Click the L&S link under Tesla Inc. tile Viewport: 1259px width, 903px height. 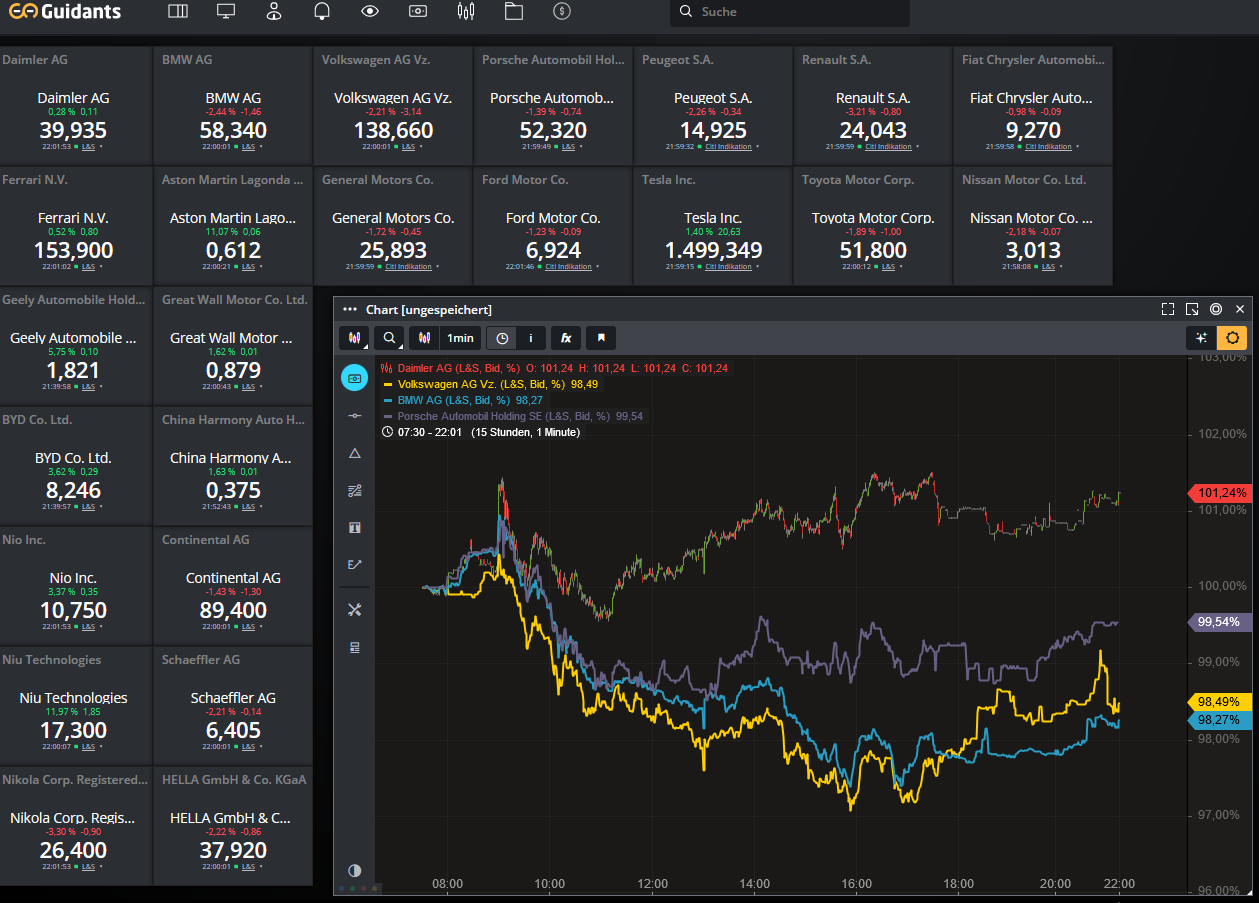pos(729,267)
